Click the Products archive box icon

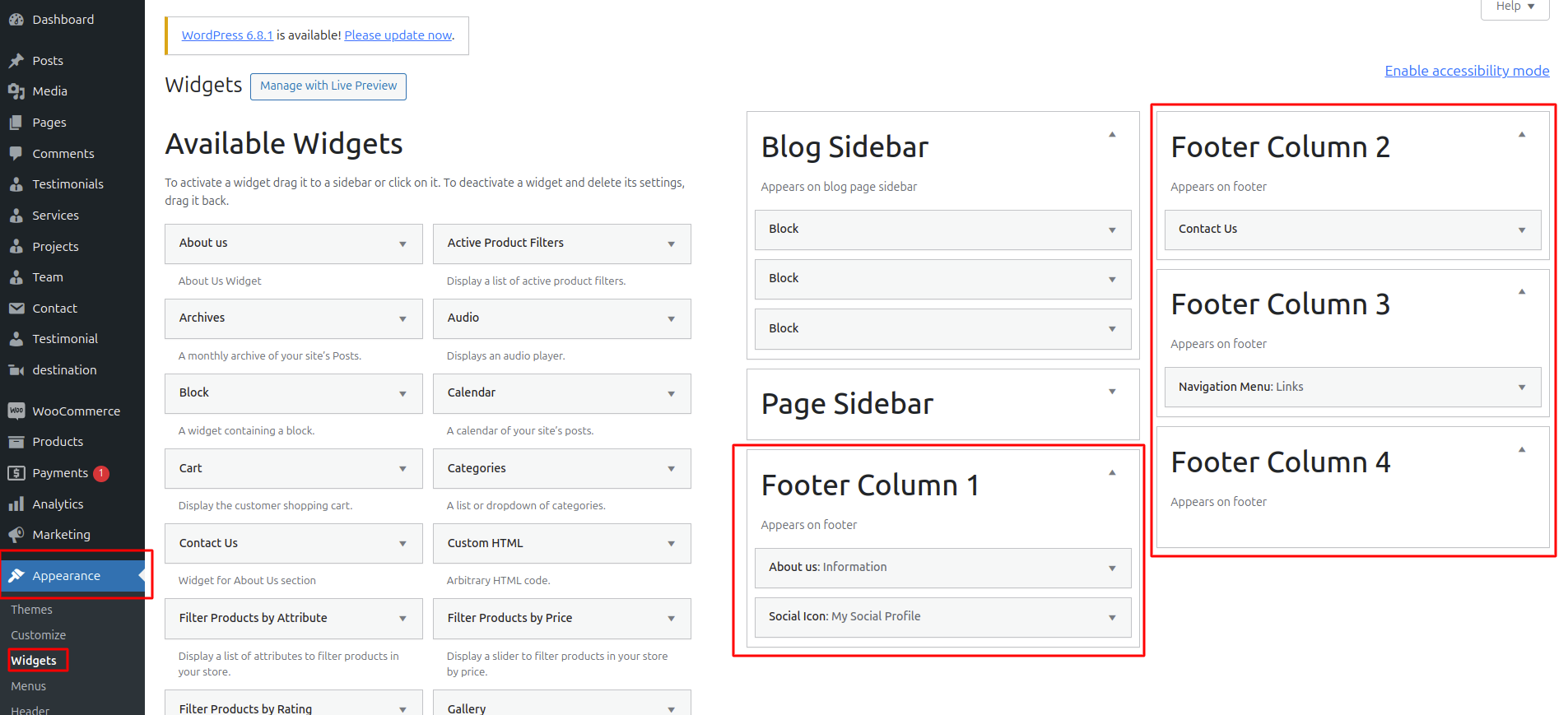pyautogui.click(x=16, y=442)
